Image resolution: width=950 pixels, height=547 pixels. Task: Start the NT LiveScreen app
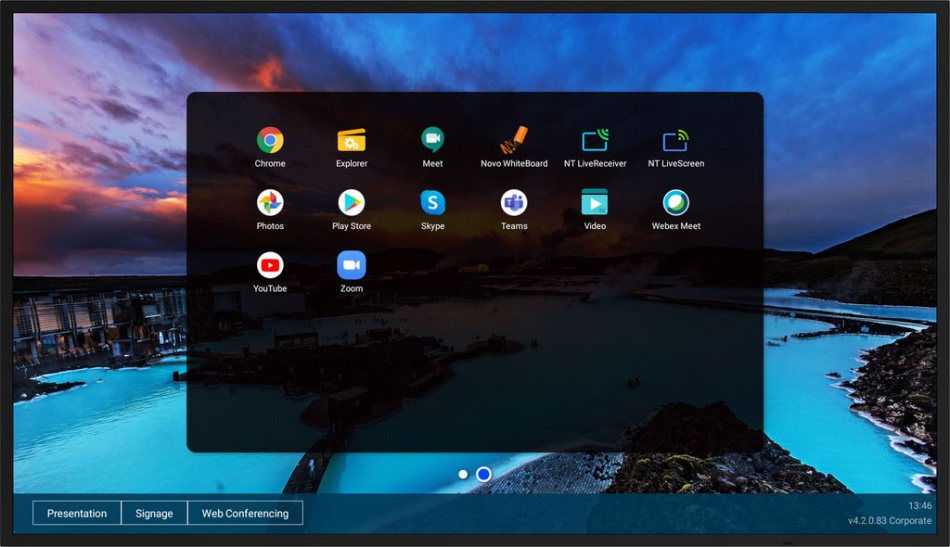click(x=676, y=141)
